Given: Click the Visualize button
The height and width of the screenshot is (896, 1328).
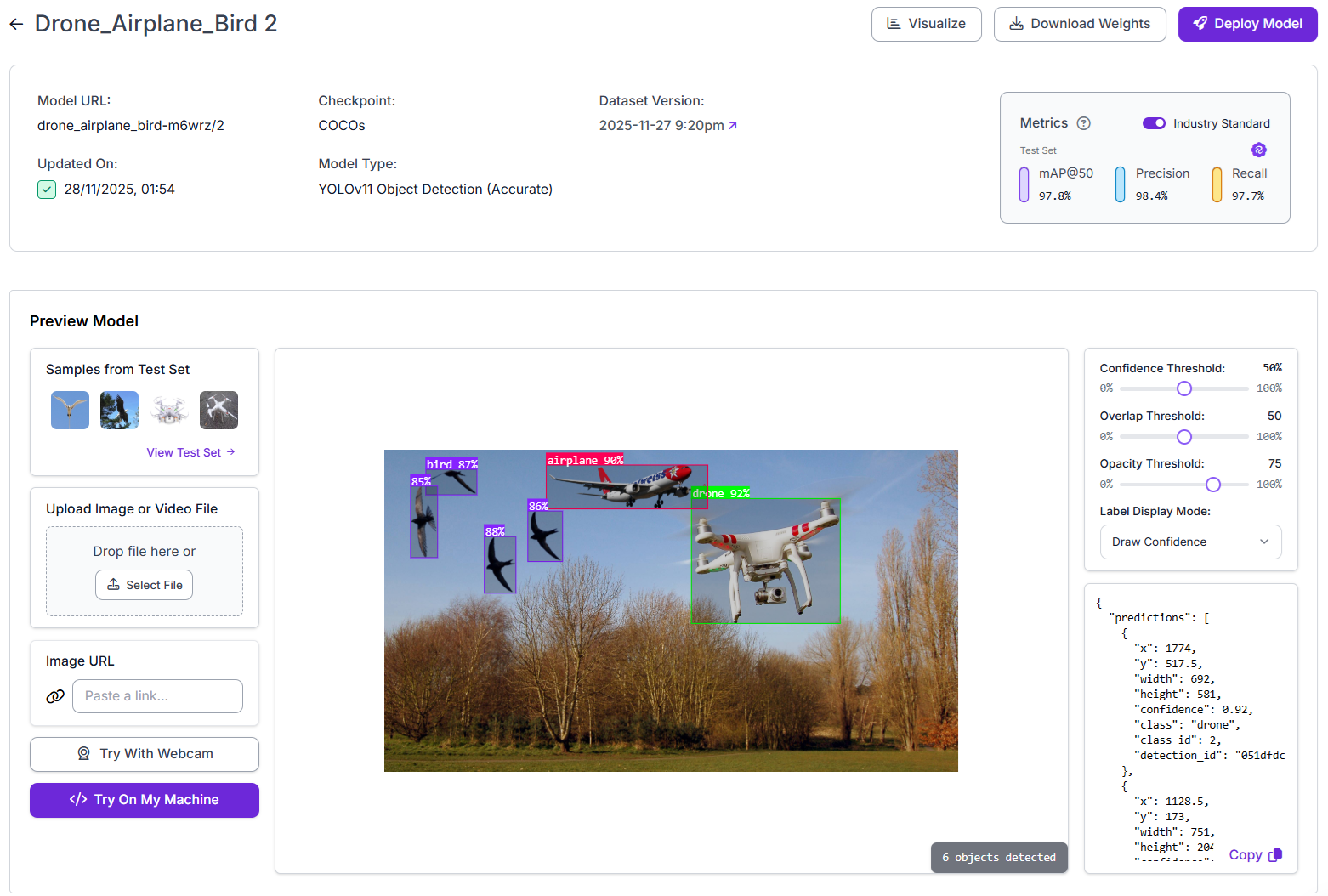Looking at the screenshot, I should (926, 24).
